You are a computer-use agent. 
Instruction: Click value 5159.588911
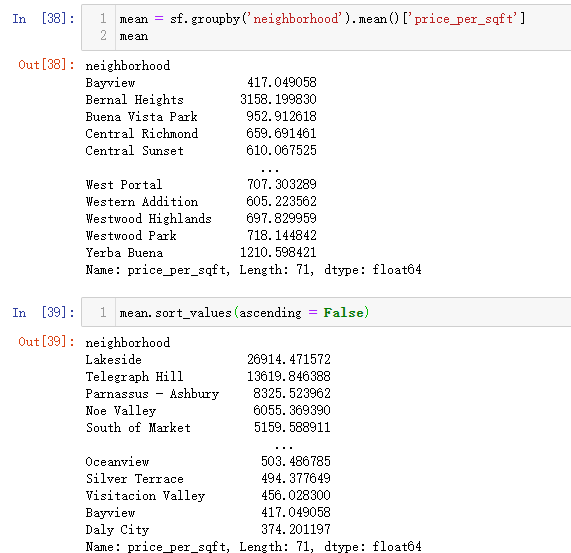tap(292, 427)
